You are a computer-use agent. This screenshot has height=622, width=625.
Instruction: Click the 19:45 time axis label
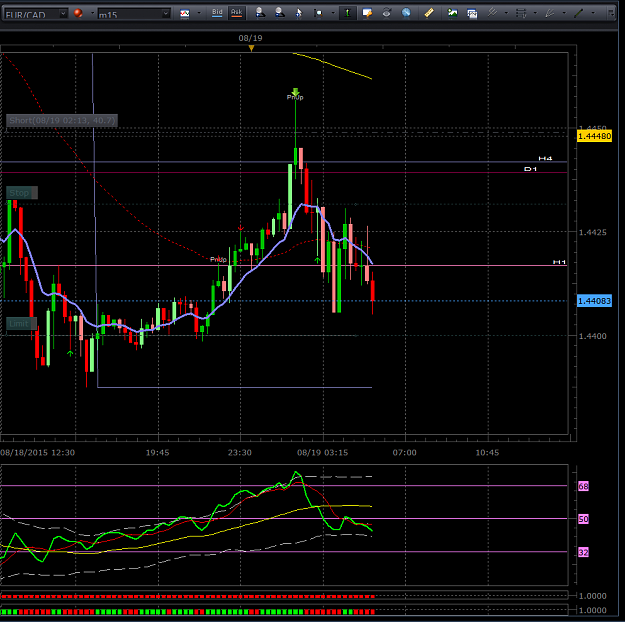(157, 453)
